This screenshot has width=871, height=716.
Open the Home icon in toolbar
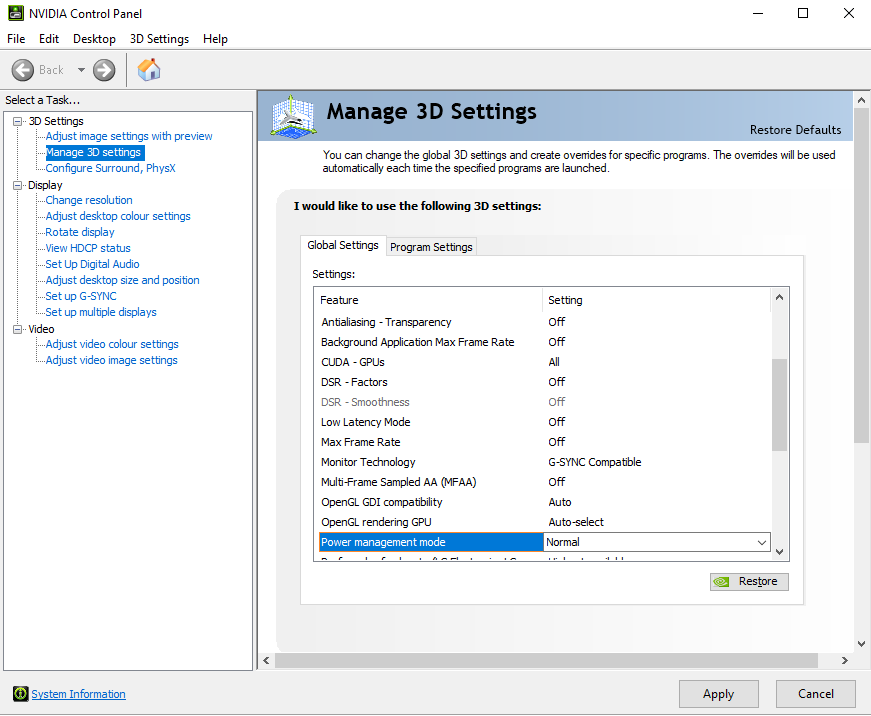[x=149, y=70]
